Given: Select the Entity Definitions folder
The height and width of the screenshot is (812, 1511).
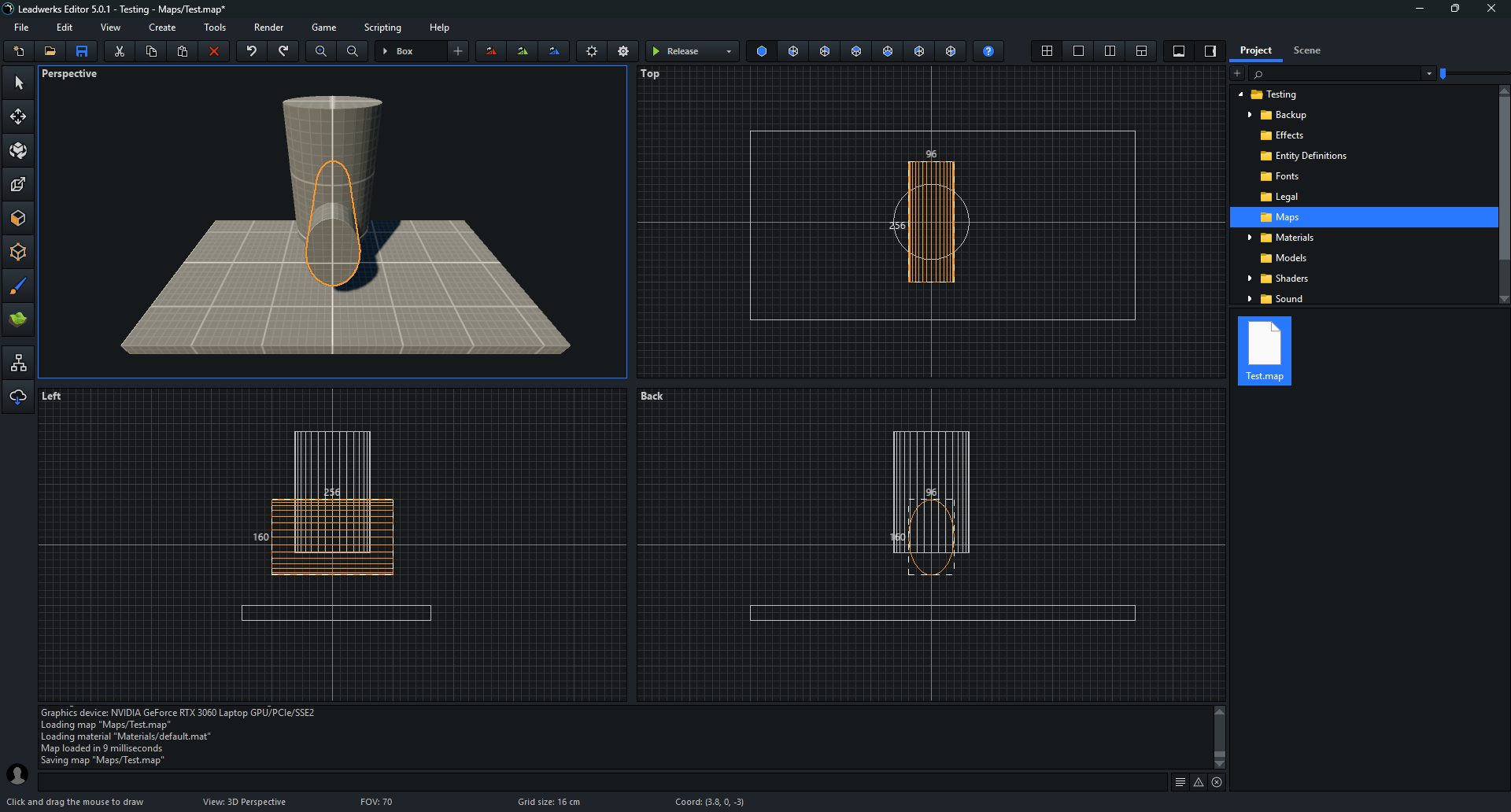Looking at the screenshot, I should click(1310, 156).
